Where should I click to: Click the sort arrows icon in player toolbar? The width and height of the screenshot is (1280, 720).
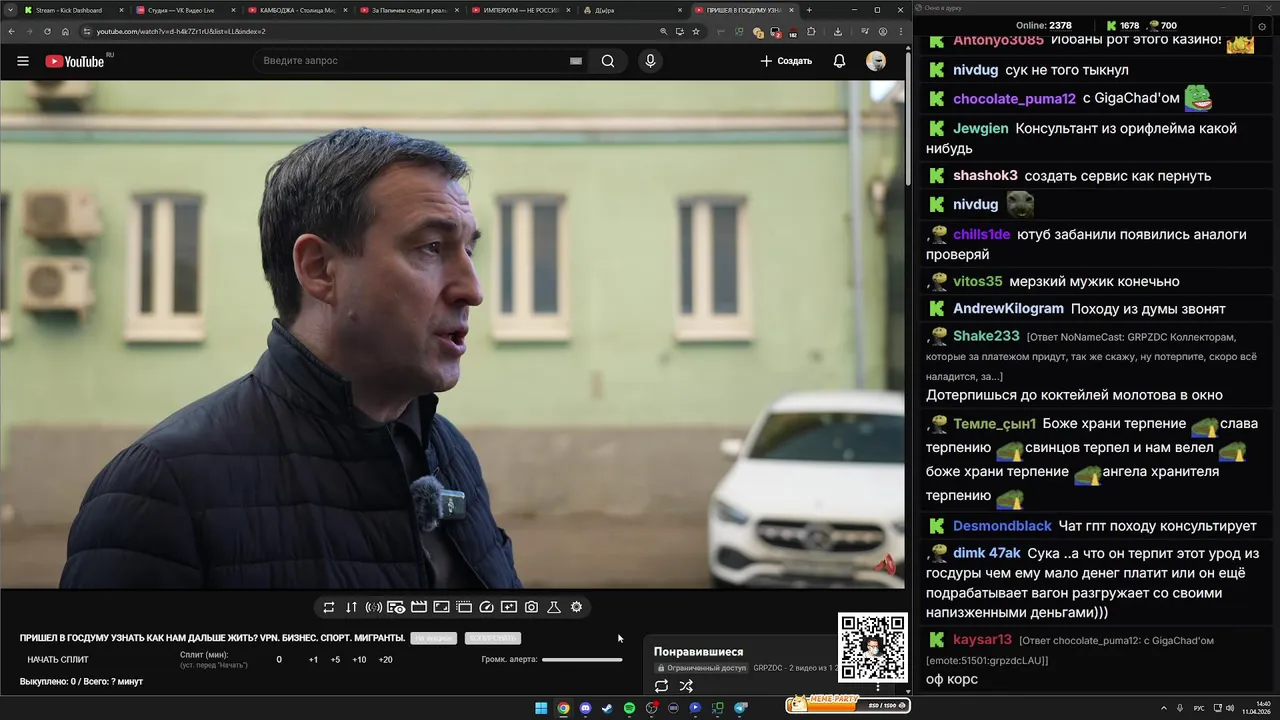[x=351, y=607]
